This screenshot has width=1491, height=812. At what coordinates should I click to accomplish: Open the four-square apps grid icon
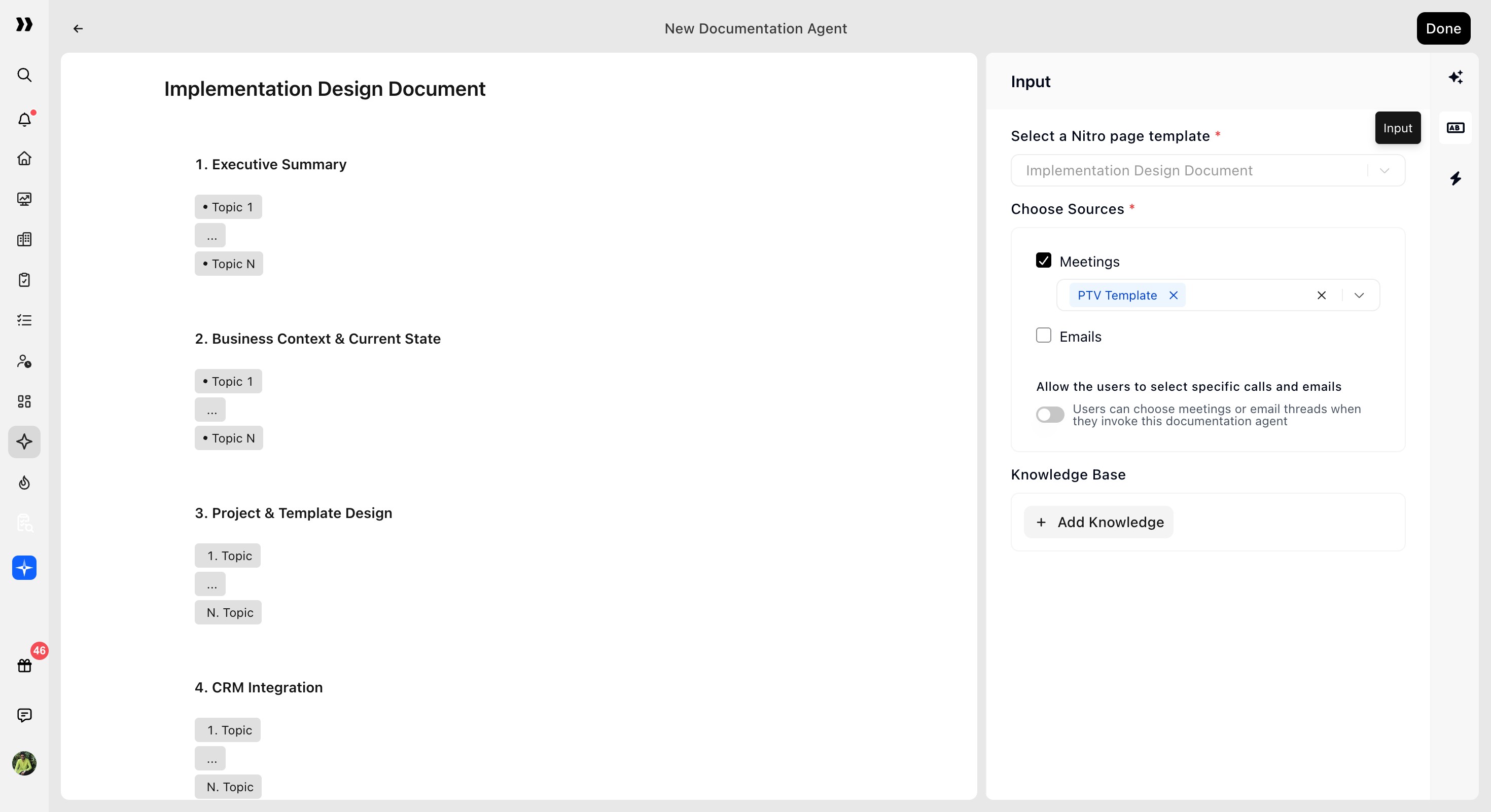(x=24, y=401)
